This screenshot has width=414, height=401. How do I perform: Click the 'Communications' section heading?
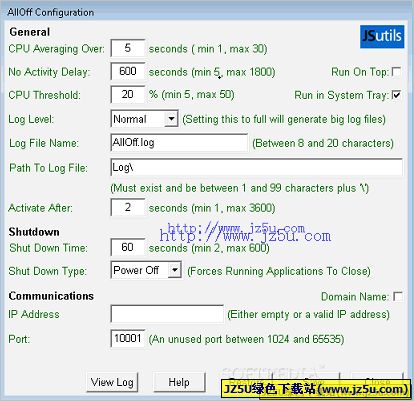51,296
